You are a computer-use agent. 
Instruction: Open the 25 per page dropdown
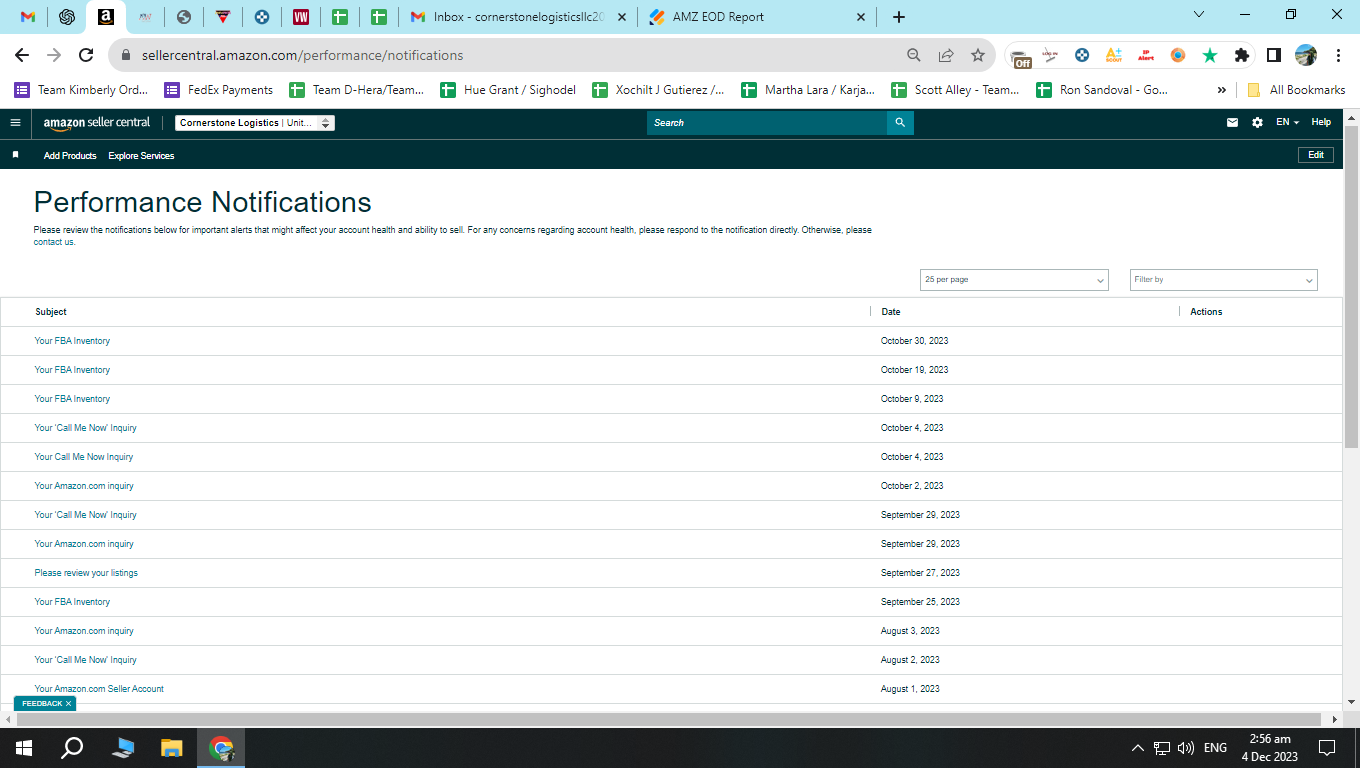coord(1014,280)
